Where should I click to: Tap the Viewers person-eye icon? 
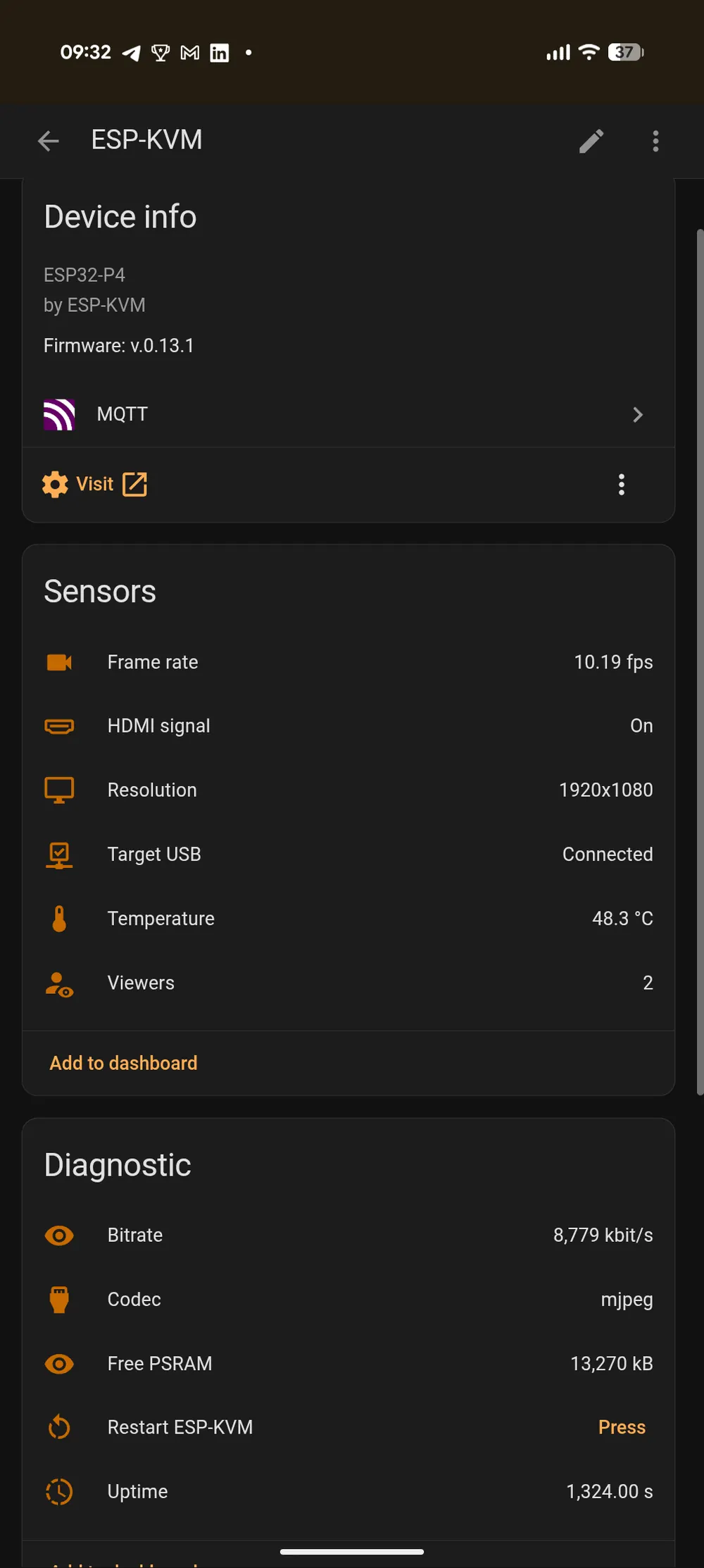click(x=59, y=984)
